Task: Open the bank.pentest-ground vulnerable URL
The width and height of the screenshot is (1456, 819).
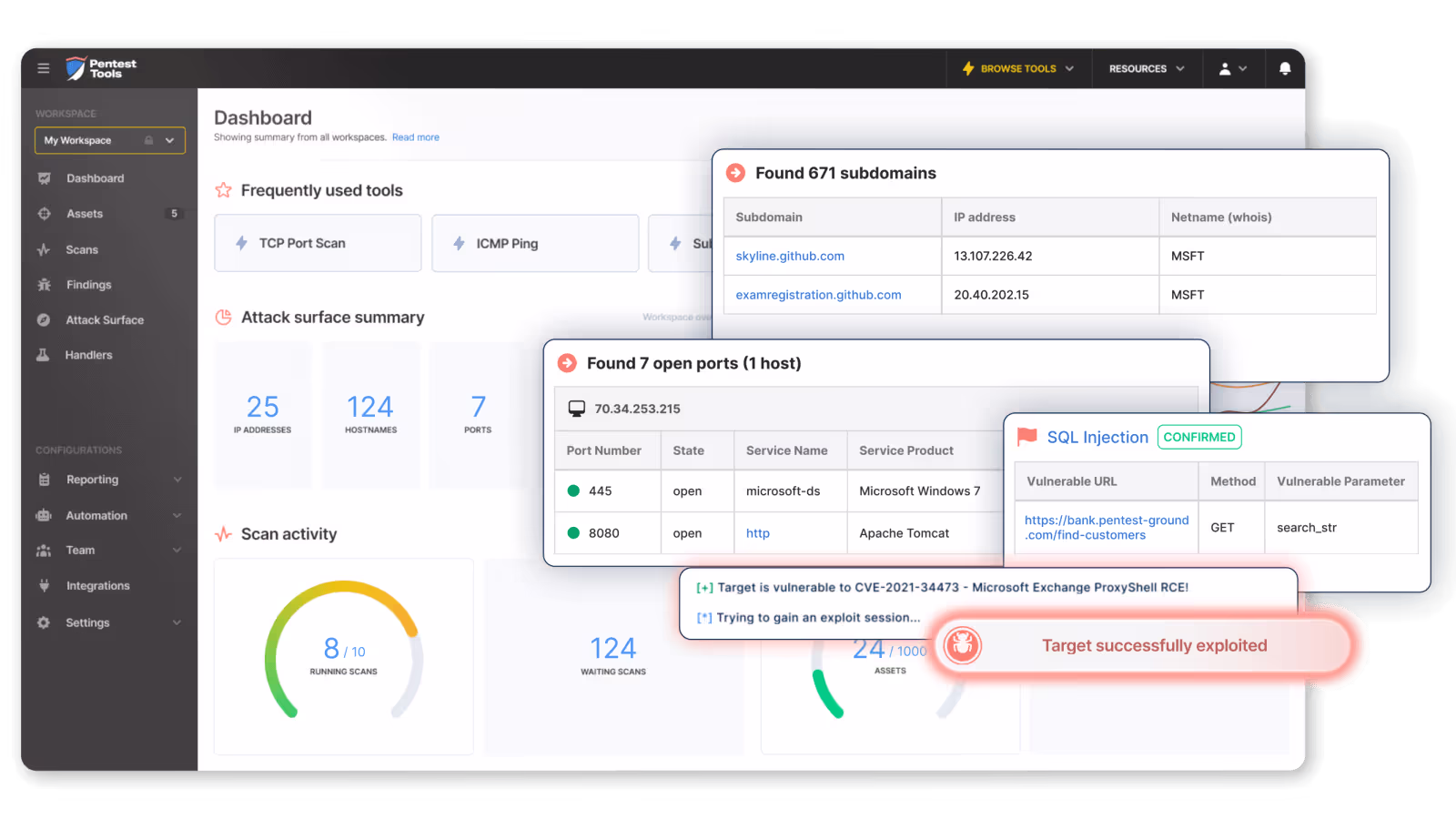Action: 1107,528
